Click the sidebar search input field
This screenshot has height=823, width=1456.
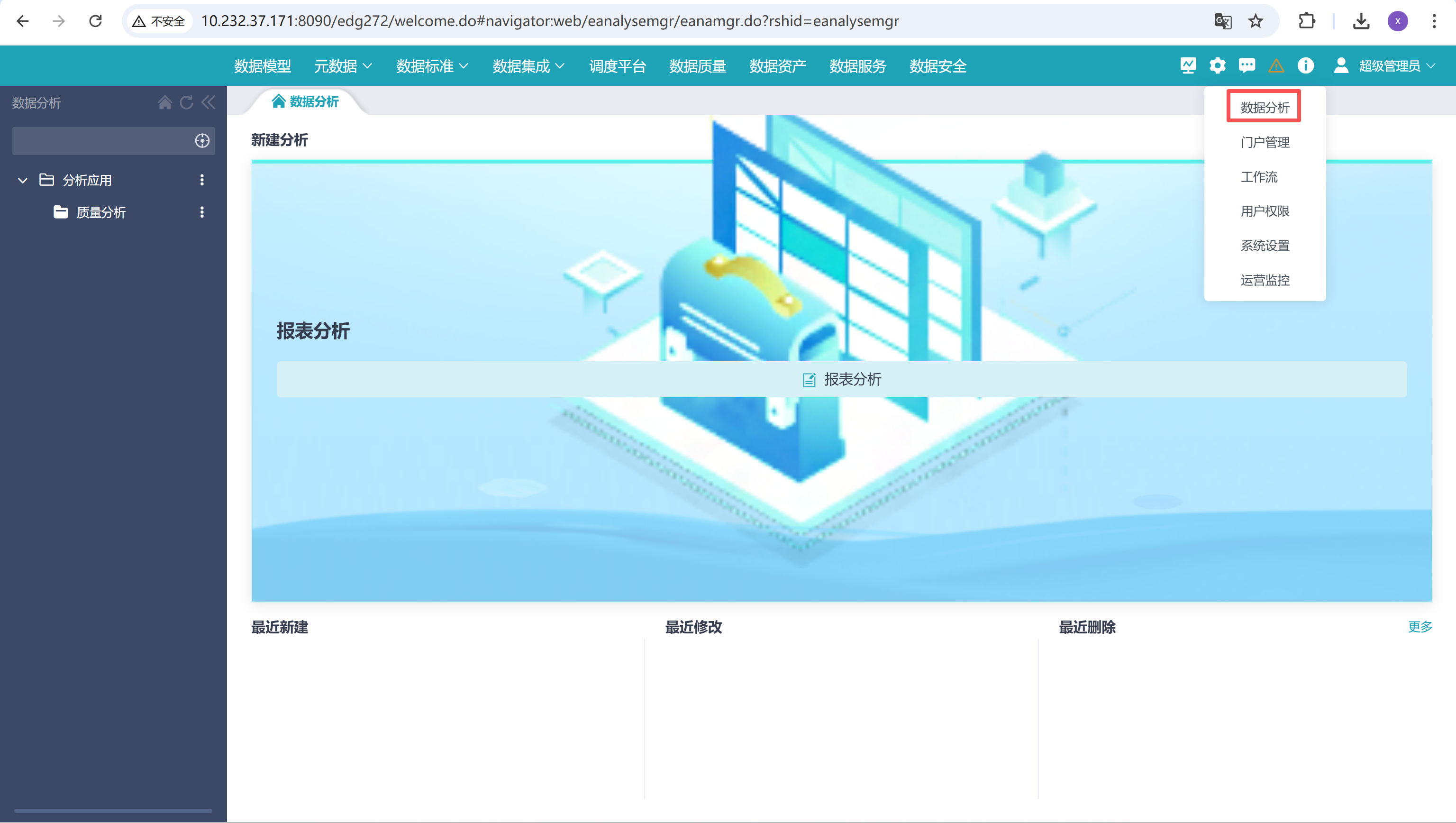click(x=102, y=141)
